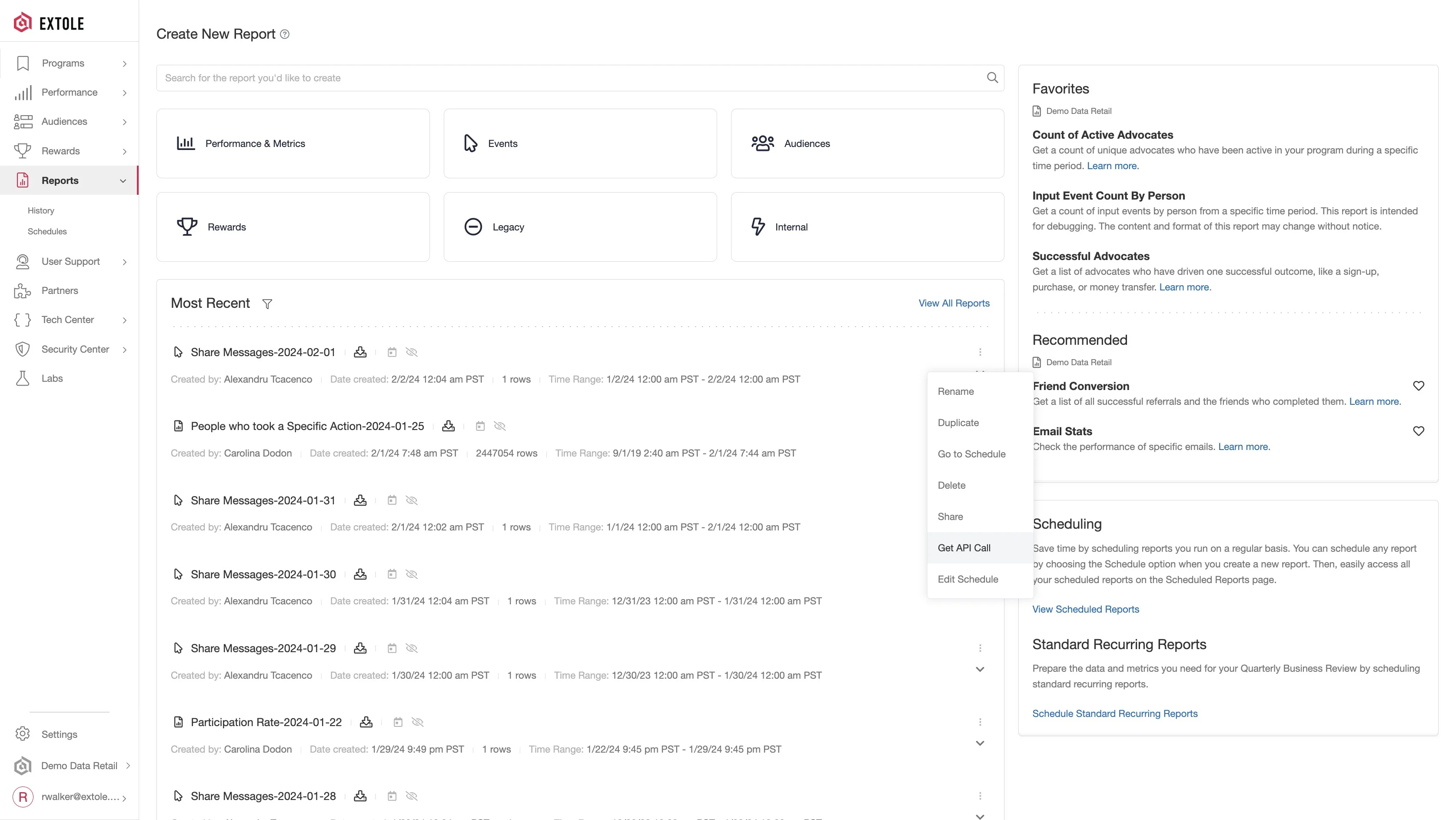Open View Scheduled Reports link
This screenshot has height=820, width=1456.
click(1085, 610)
